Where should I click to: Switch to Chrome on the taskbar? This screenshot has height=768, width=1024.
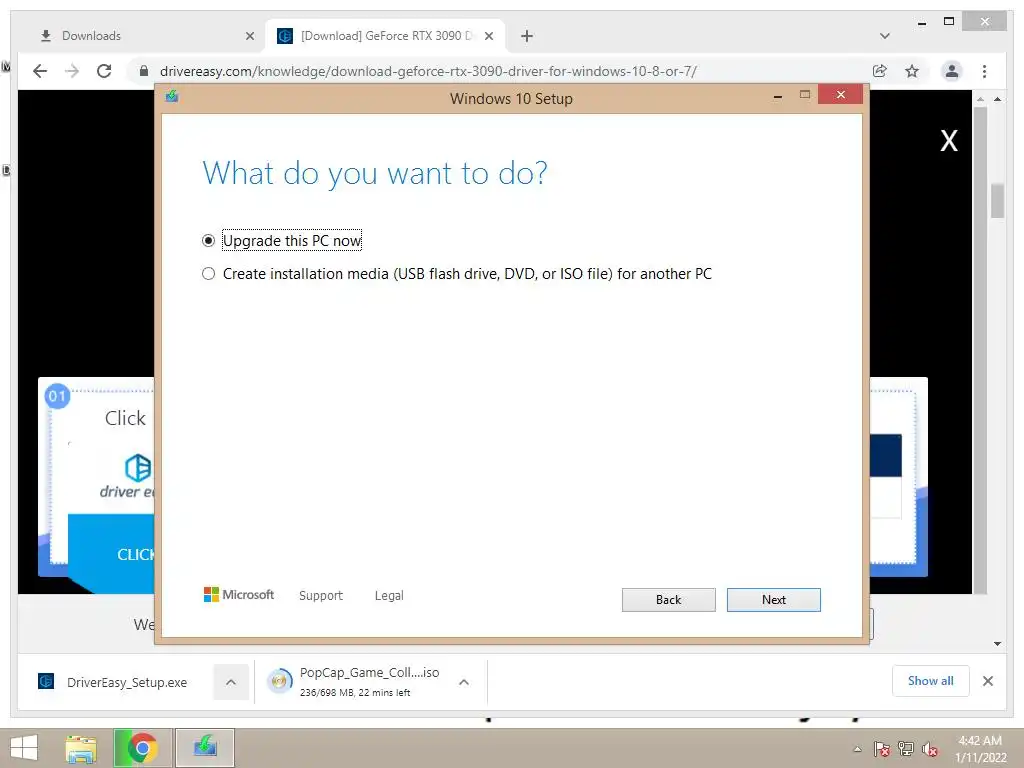[142, 748]
